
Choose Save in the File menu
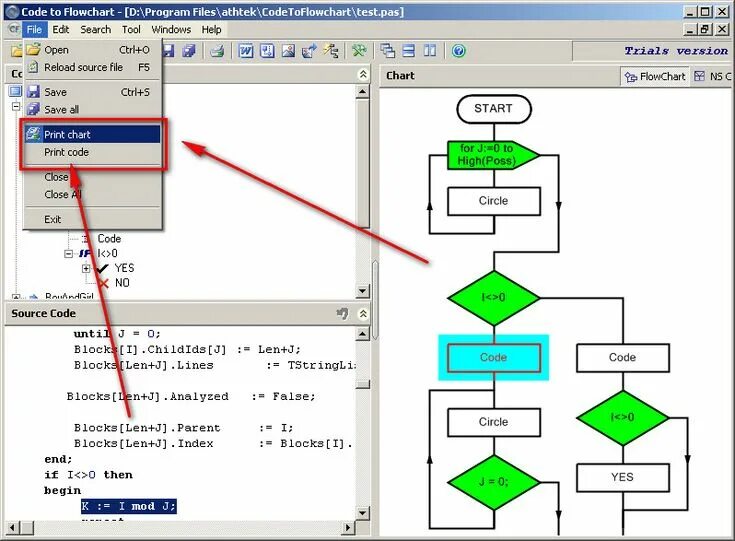92,92
